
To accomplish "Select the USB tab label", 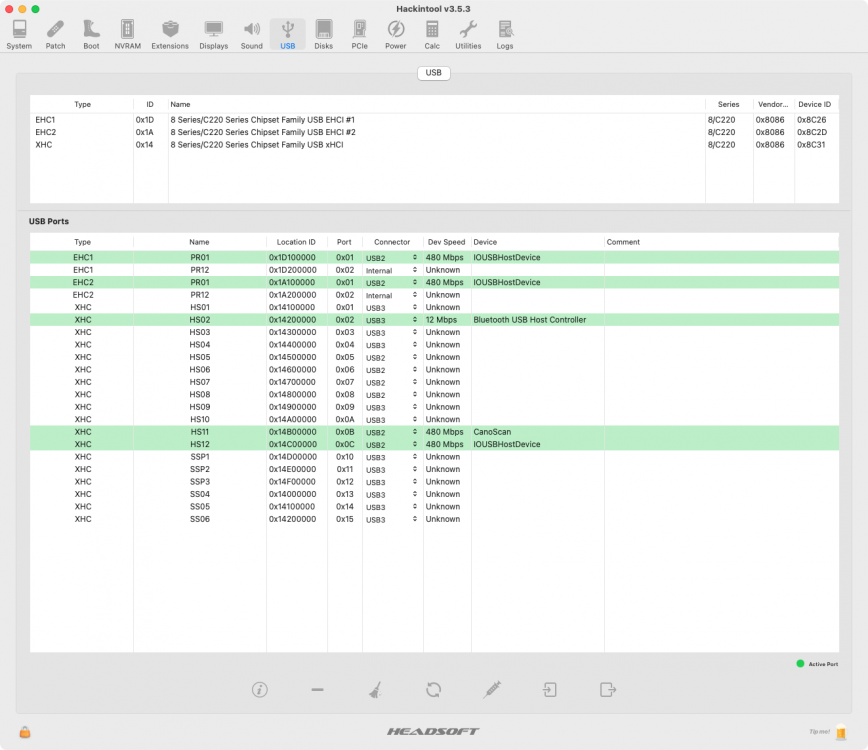I will coord(433,73).
